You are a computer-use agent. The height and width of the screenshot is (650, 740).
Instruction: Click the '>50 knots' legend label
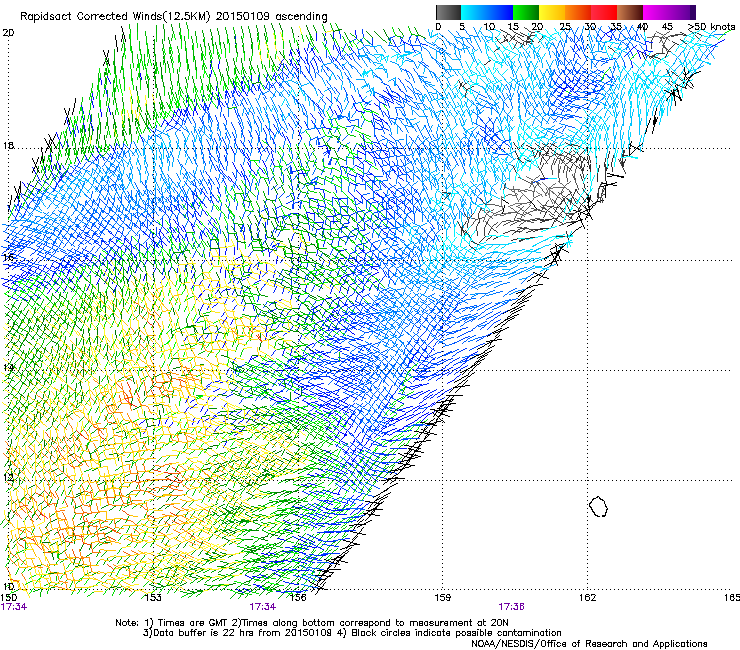click(x=711, y=27)
